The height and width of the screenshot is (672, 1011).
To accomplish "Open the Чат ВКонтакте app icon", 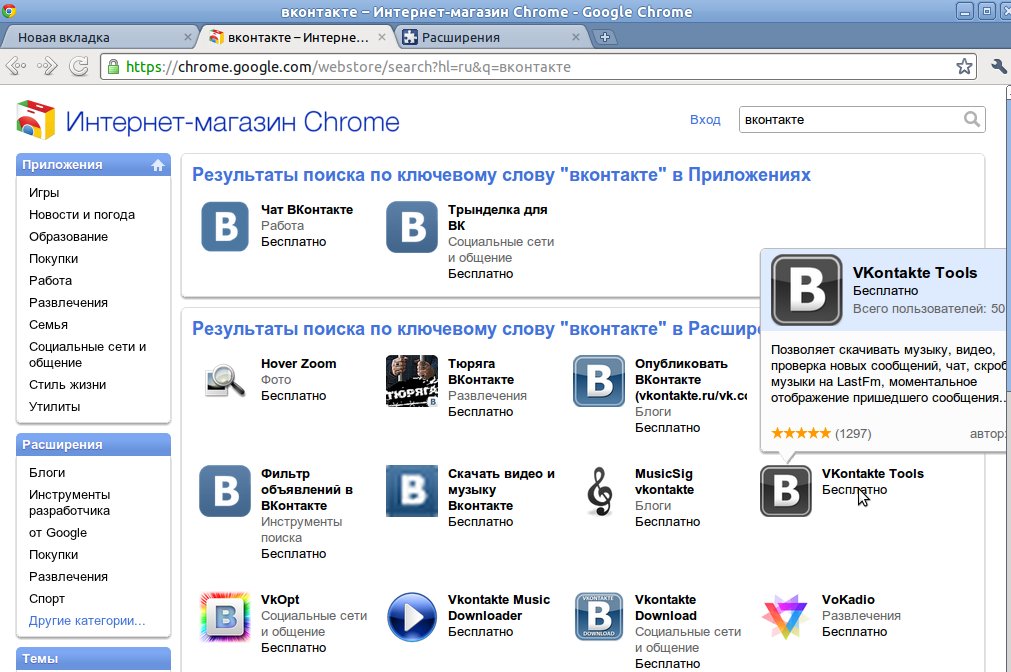I will [x=225, y=226].
